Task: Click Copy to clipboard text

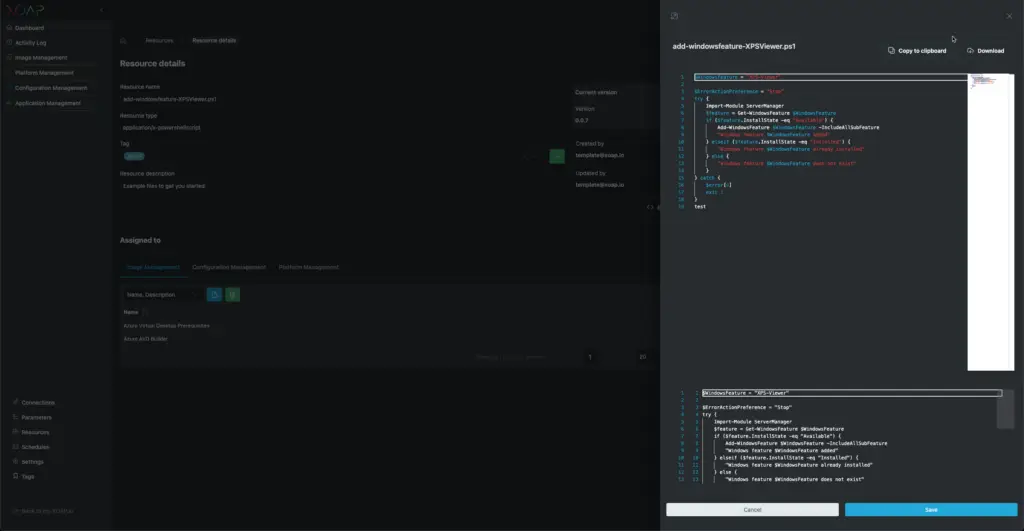Action: (922, 51)
